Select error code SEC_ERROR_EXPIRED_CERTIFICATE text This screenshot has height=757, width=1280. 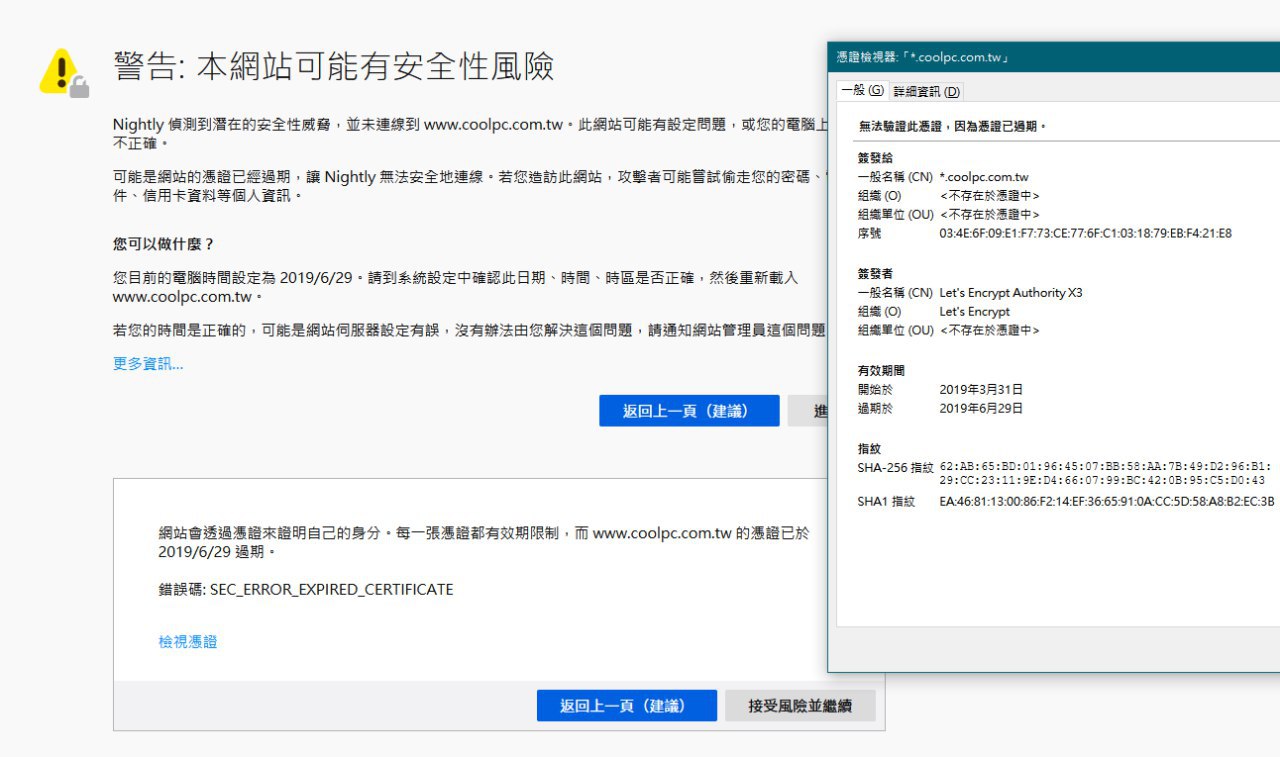[x=331, y=590]
